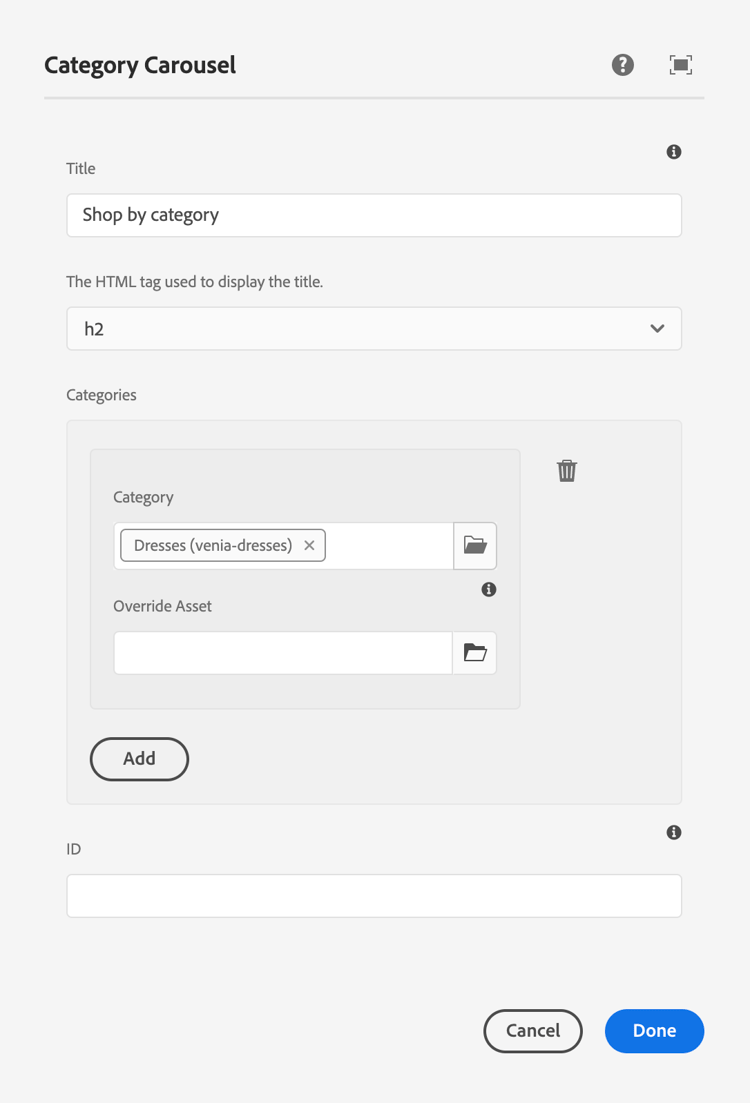View the Title field info tooltip
Viewport: 750px width, 1103px height.
coord(673,151)
